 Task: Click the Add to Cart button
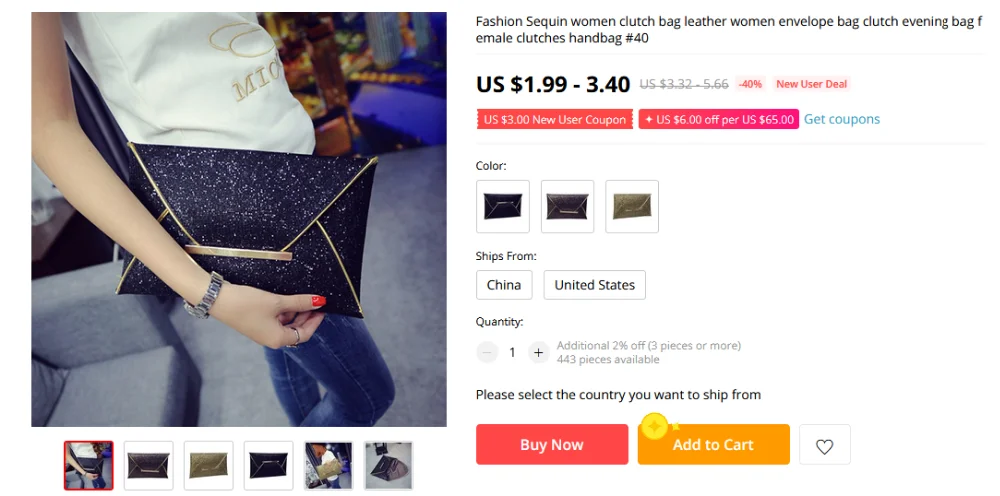coord(714,444)
